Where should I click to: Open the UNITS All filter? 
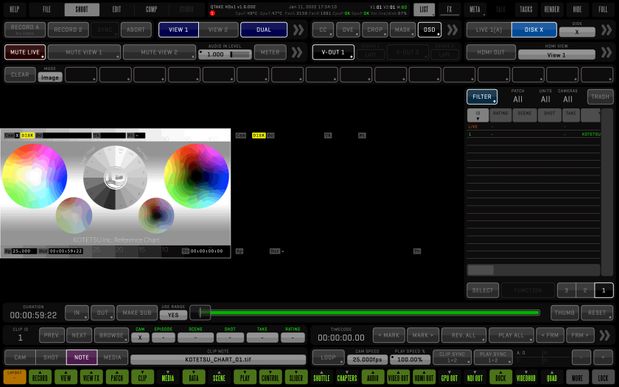pyautogui.click(x=545, y=99)
